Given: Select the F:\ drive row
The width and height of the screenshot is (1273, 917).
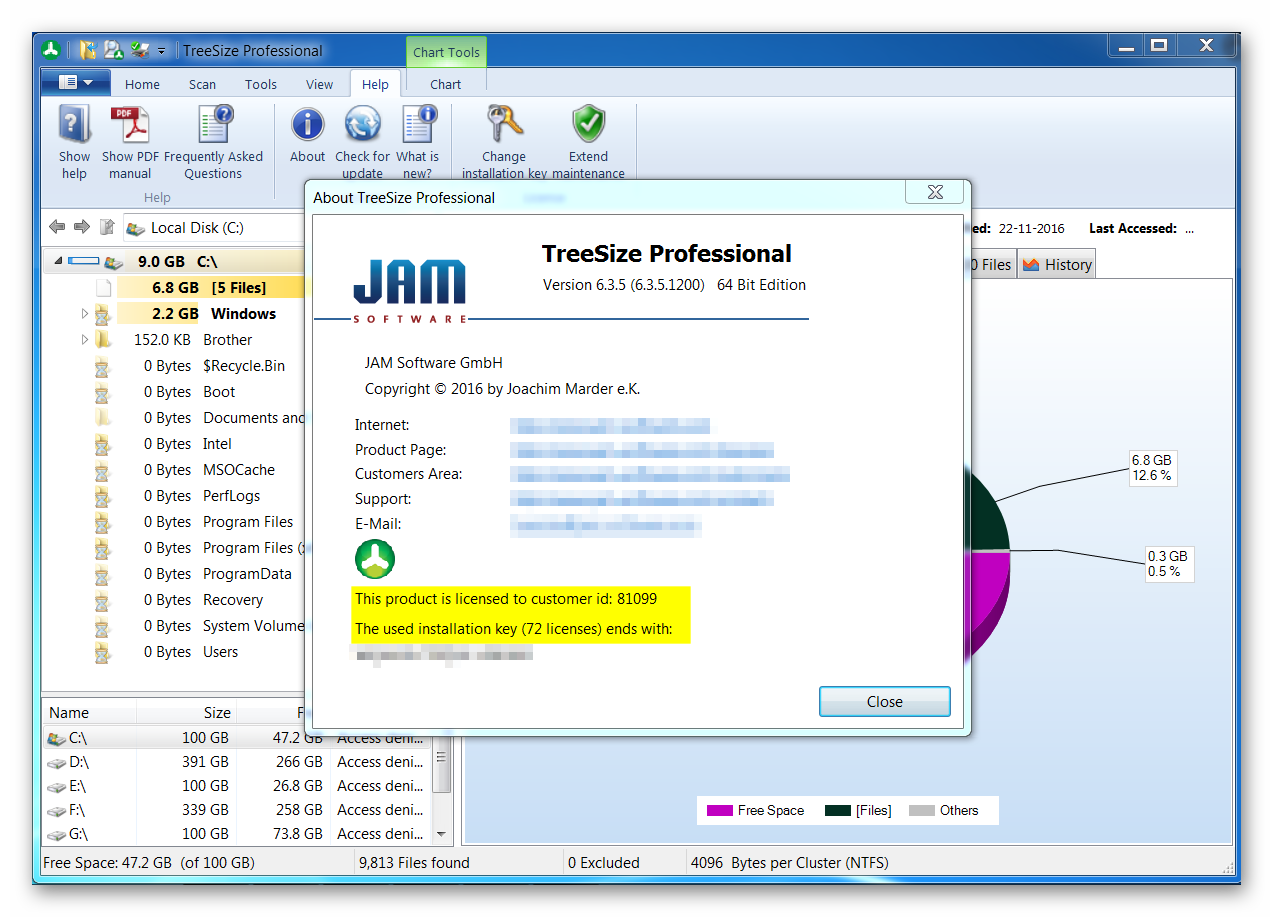Looking at the screenshot, I should click(238, 810).
